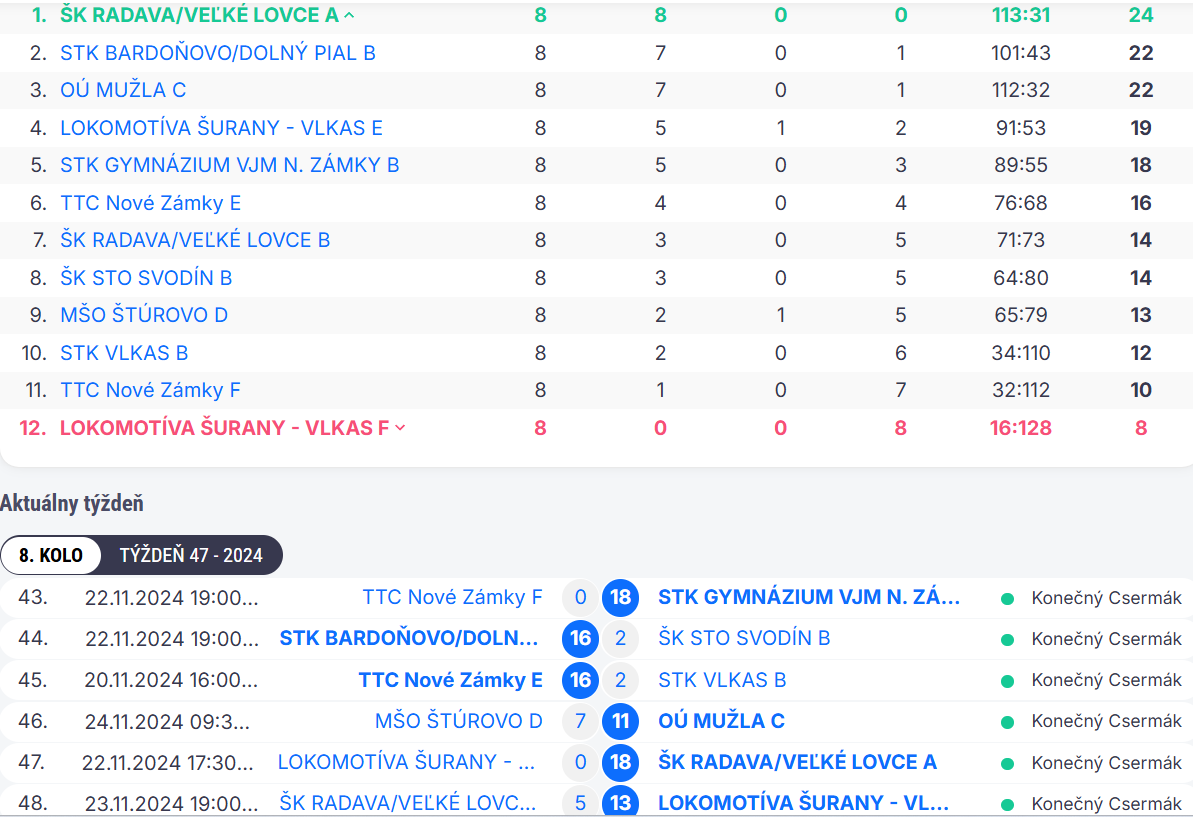1193x817 pixels.
Task: Click the 16:128 score ratio
Action: (1021, 428)
